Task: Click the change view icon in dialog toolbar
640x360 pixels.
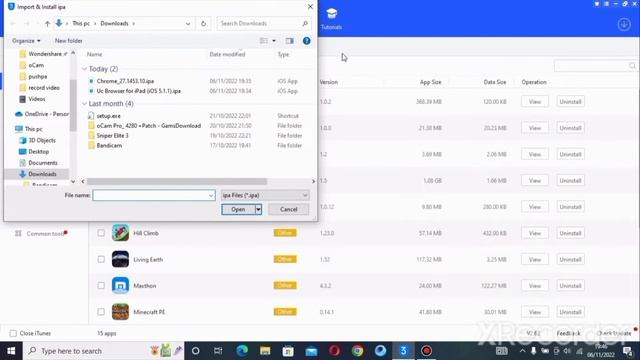Action: 264,41
